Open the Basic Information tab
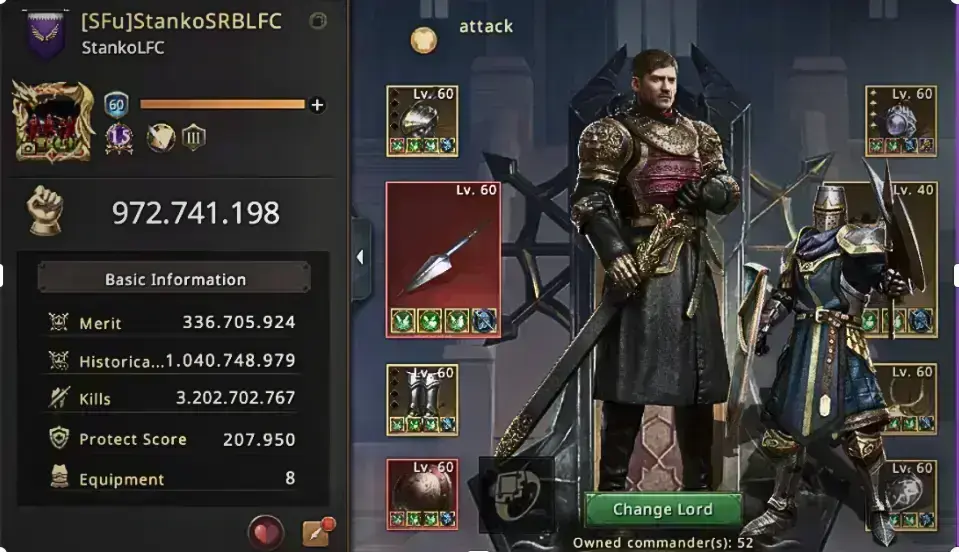Viewport: 959px width, 552px height. (x=174, y=279)
